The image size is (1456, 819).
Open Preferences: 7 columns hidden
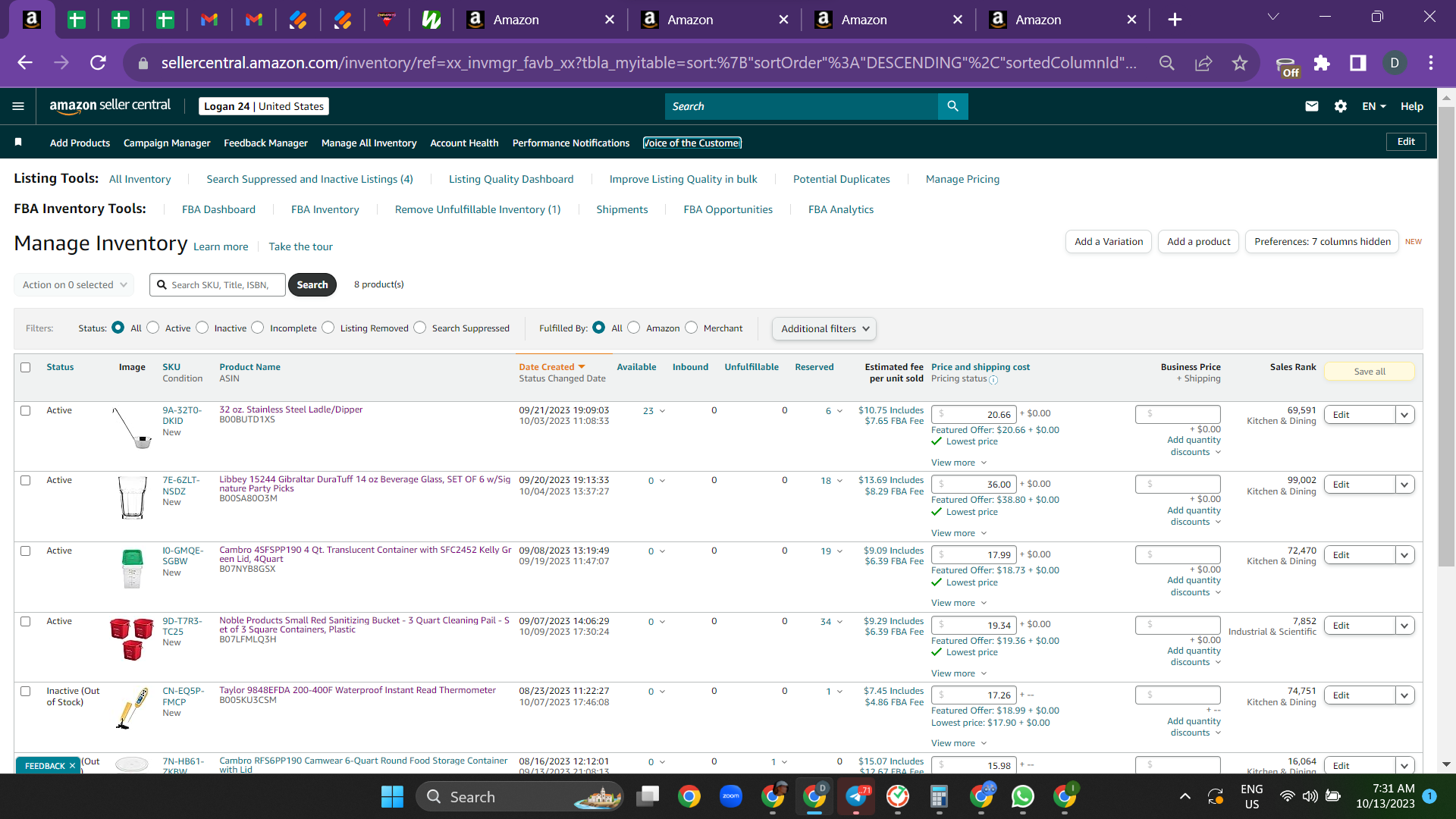[x=1322, y=242]
